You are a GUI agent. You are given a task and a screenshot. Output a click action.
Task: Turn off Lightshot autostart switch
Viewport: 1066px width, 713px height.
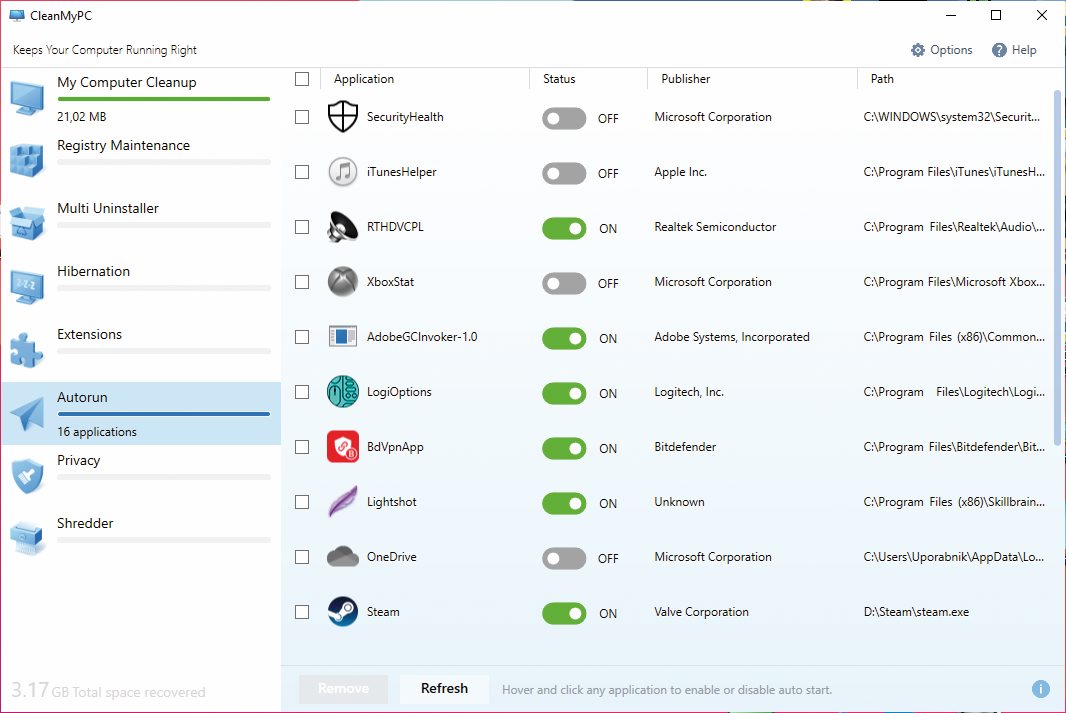pyautogui.click(x=564, y=504)
